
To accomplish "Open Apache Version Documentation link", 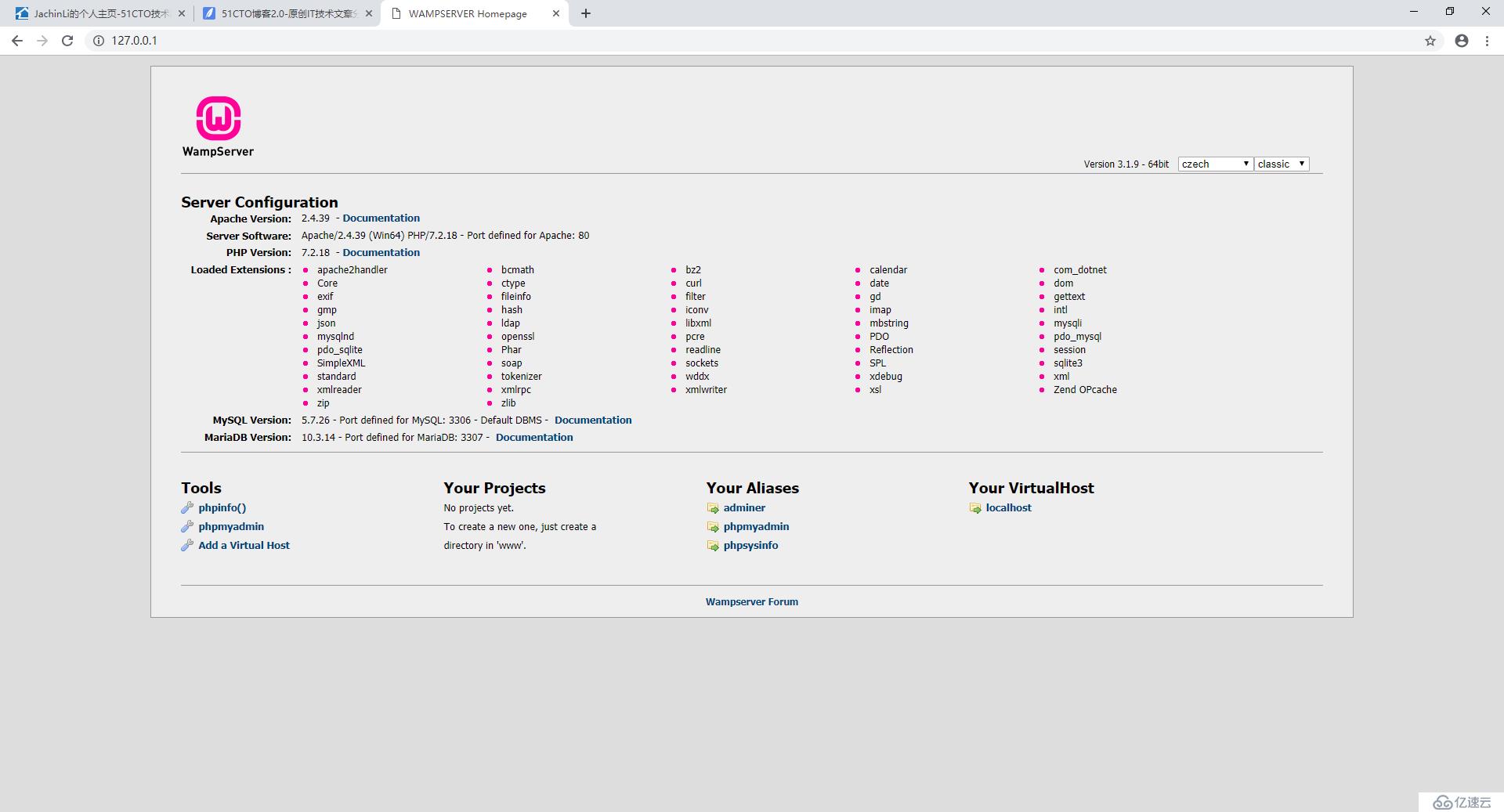I will pyautogui.click(x=381, y=218).
